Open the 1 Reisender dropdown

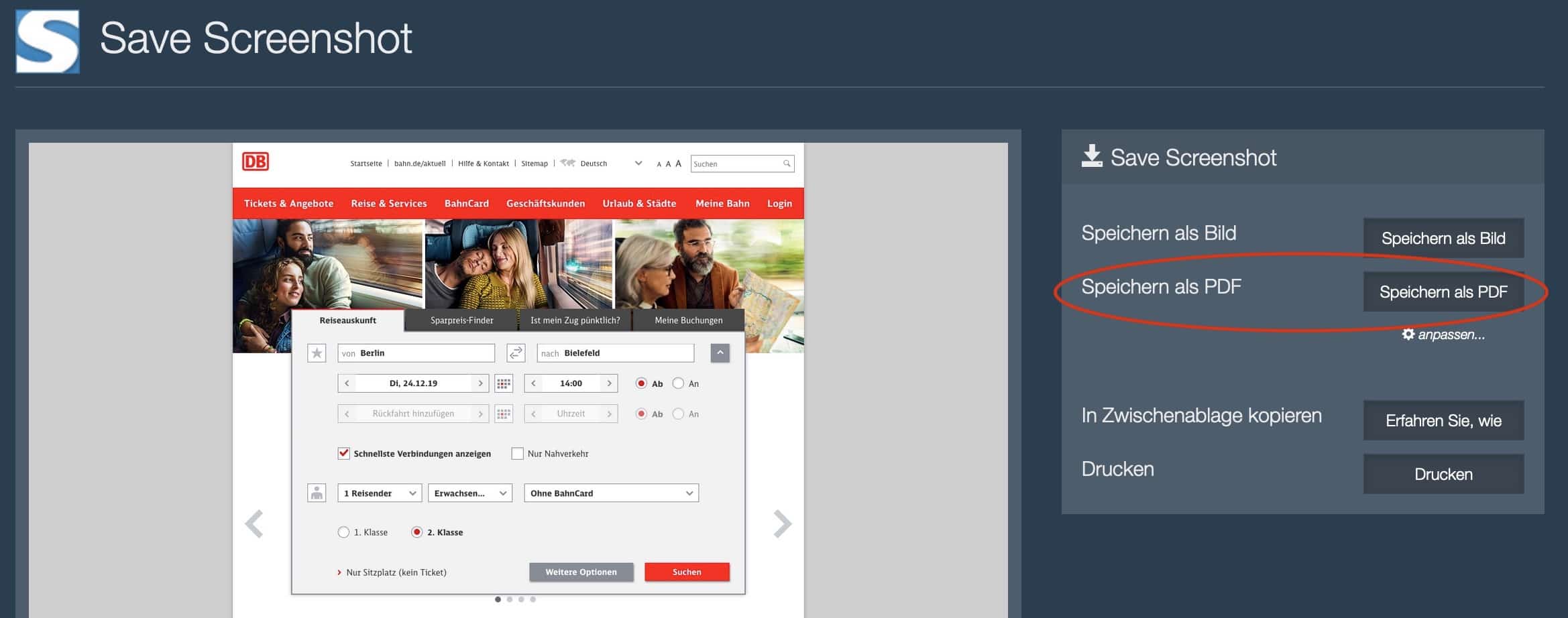point(380,493)
